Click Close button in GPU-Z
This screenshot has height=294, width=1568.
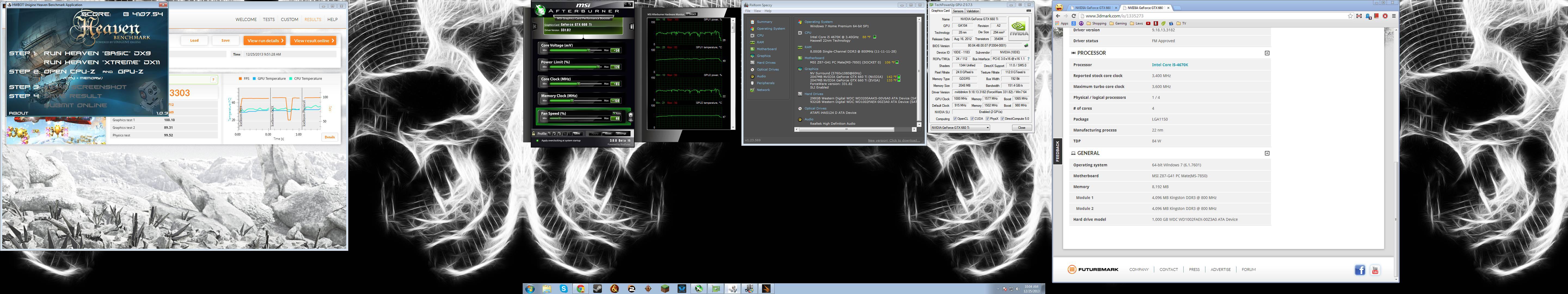pos(1021,128)
